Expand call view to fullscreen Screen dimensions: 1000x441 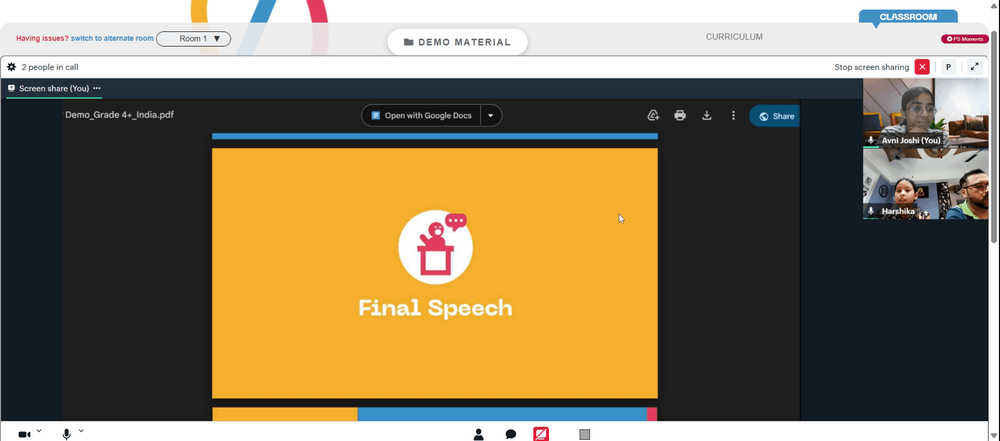[x=974, y=67]
